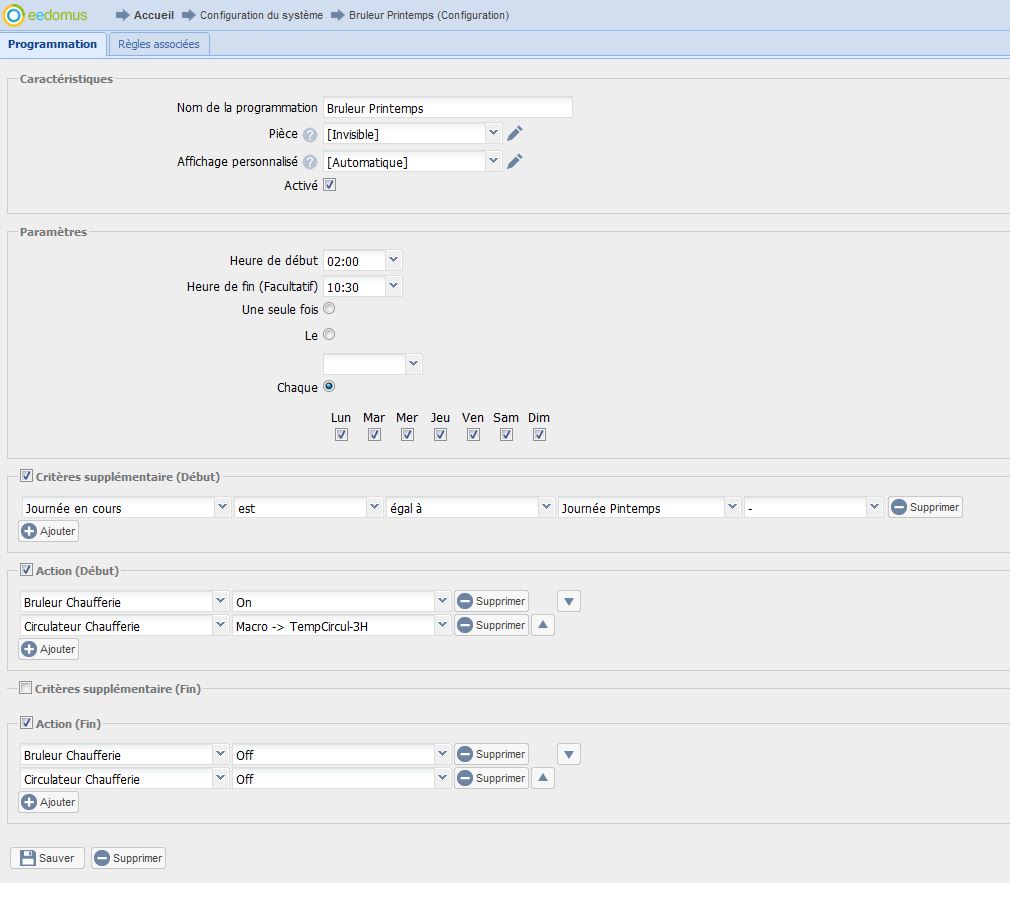This screenshot has height=902, width=1010.
Task: Select the Une seule fois radio button
Action: (x=329, y=309)
